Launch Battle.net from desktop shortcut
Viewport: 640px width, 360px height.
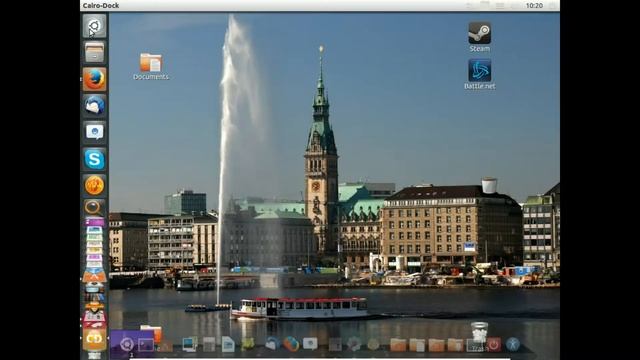point(480,74)
